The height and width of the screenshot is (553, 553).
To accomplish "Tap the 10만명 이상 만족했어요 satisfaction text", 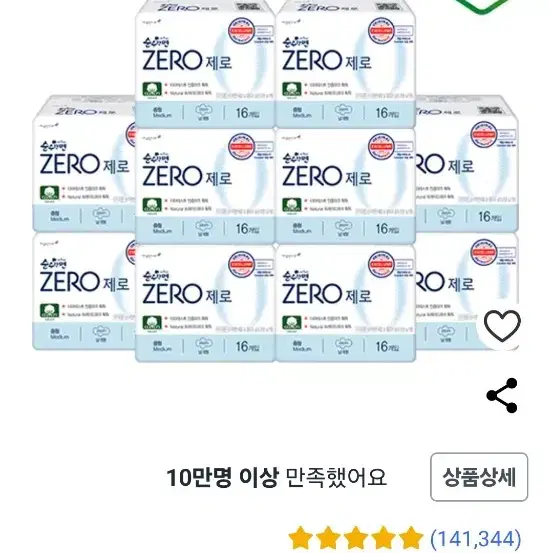I will tap(276, 478).
